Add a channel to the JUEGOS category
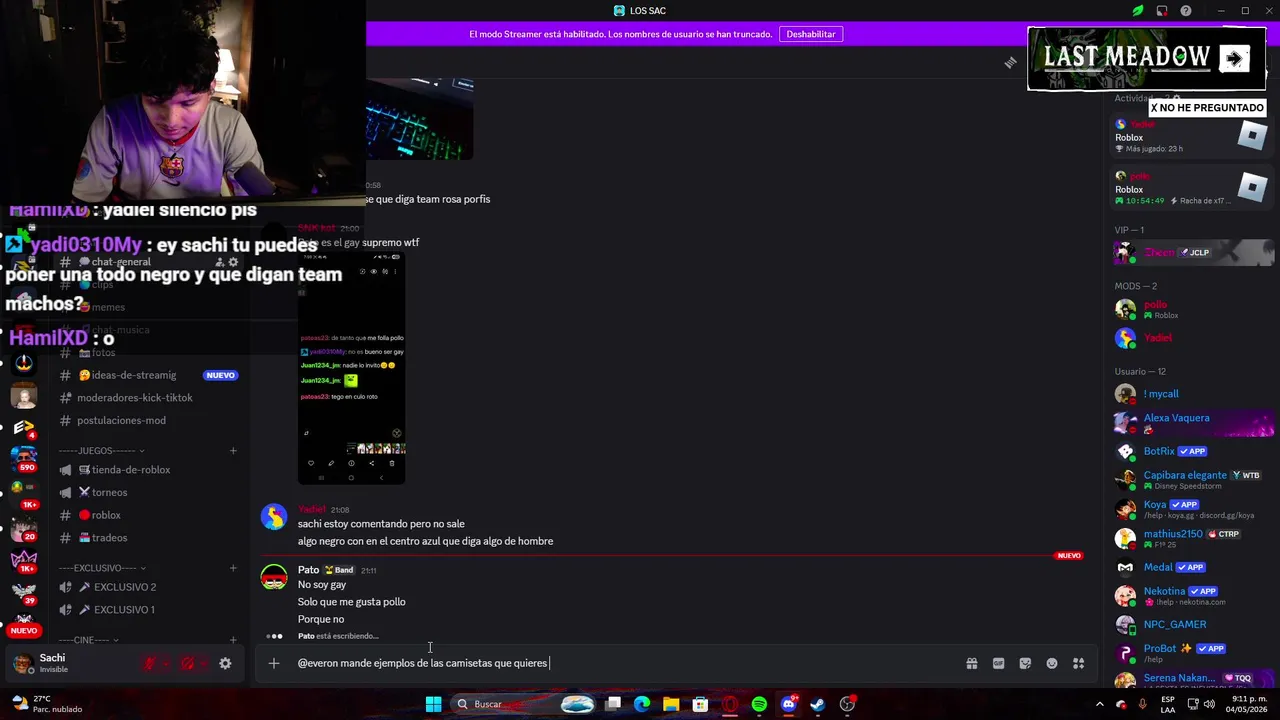Viewport: 1280px width, 720px height. click(x=233, y=451)
